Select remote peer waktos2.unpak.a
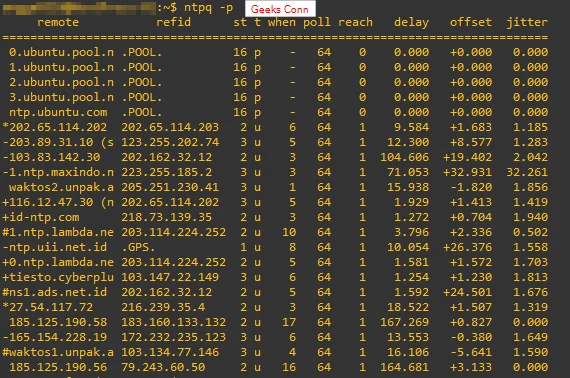 (61, 187)
